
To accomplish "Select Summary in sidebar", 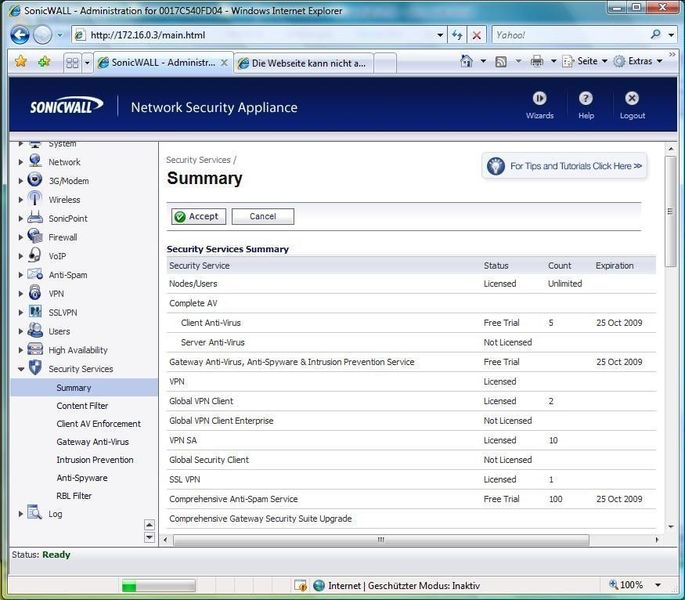I will tap(84, 387).
